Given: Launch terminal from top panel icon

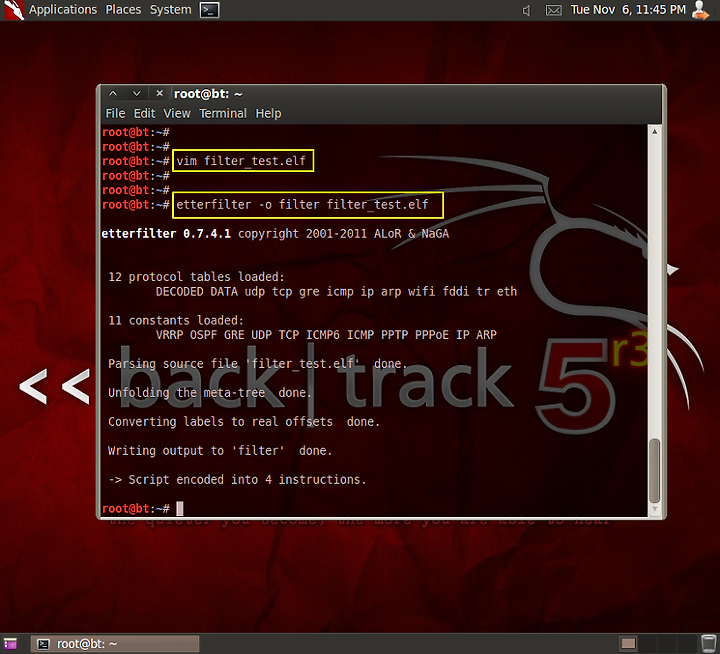Looking at the screenshot, I should (x=209, y=10).
